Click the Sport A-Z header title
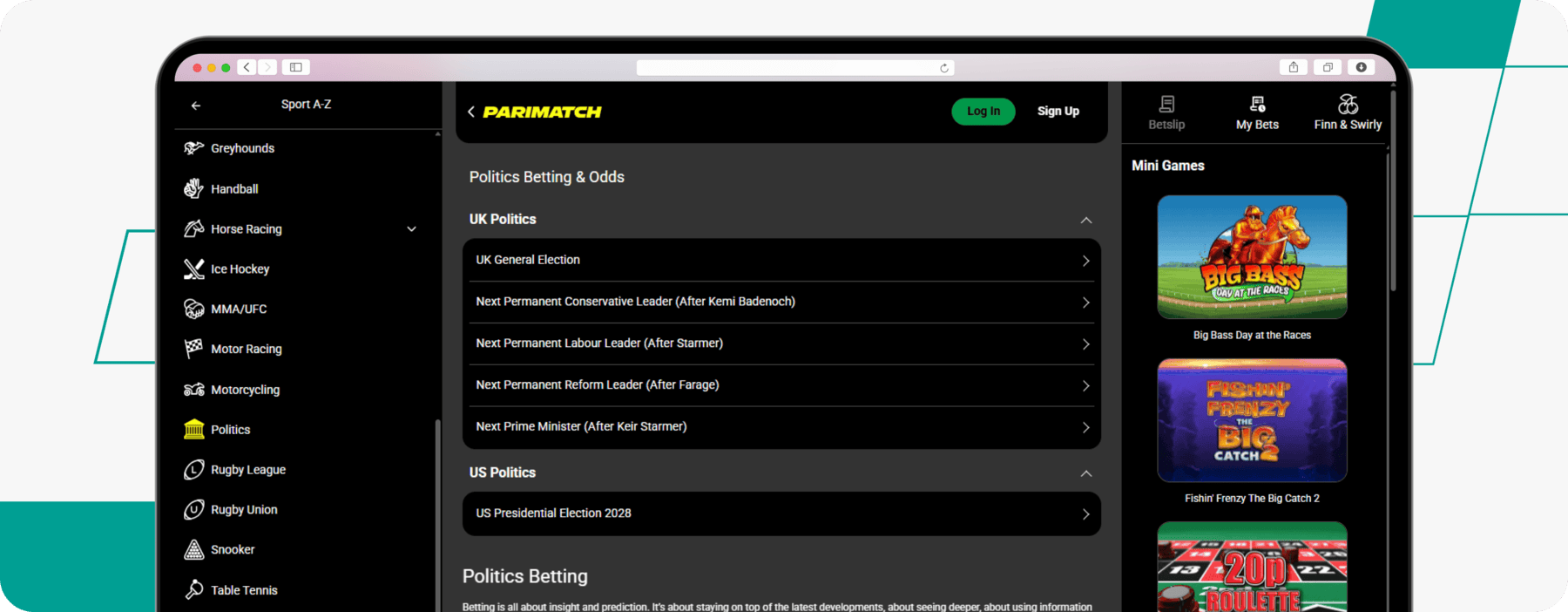 (306, 105)
